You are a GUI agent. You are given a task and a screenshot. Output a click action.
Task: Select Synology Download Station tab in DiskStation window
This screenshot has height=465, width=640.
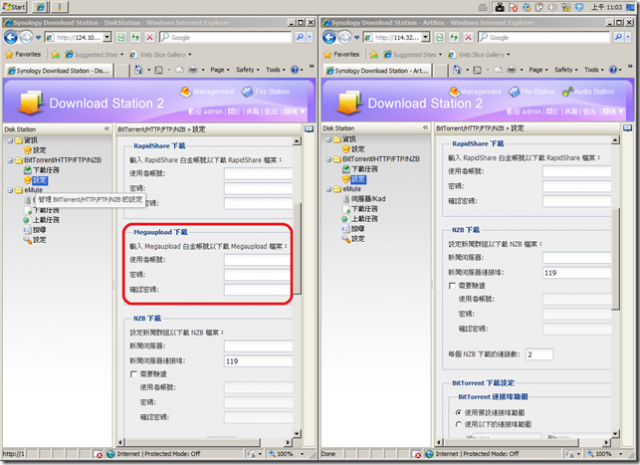pyautogui.click(x=58, y=71)
